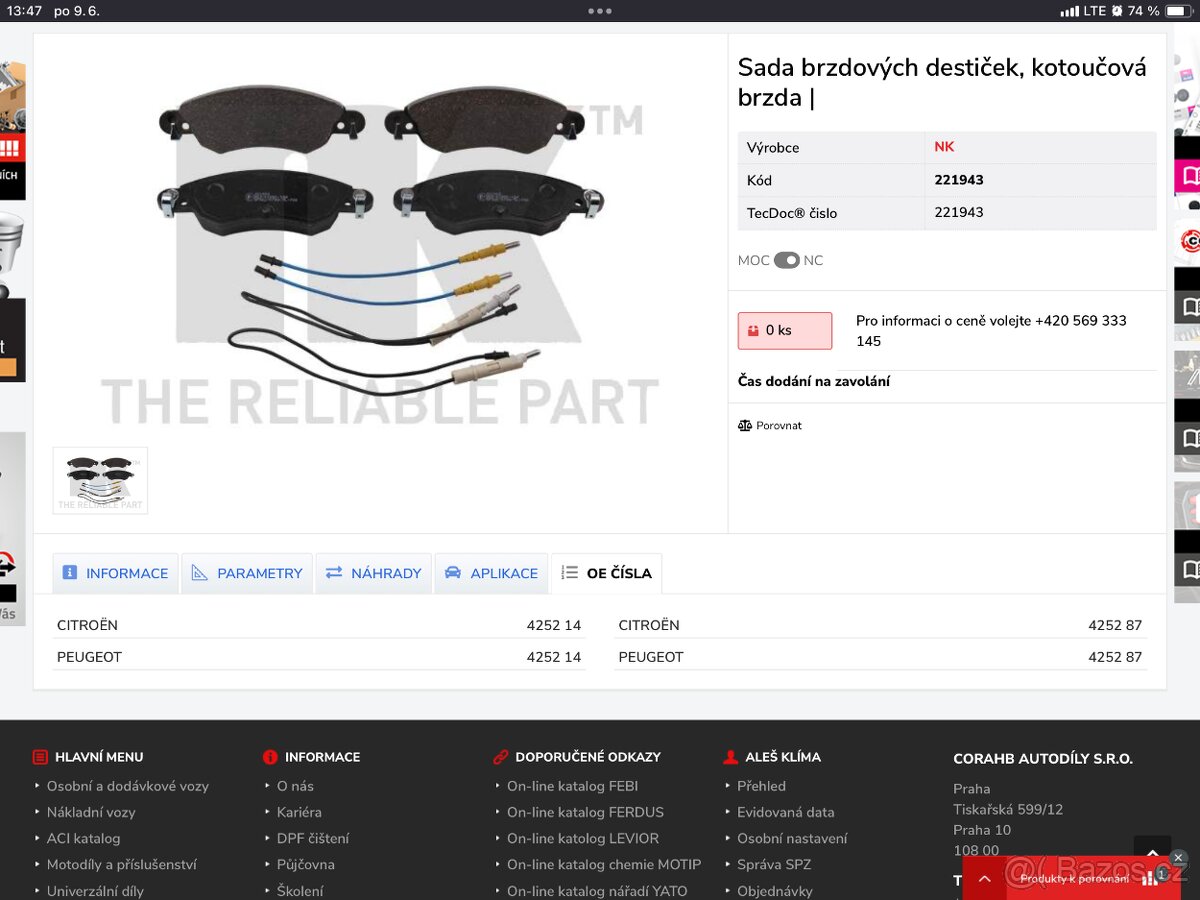The height and width of the screenshot is (900, 1200).
Task: Expand the Správa SPZ footer entry
Action: [773, 864]
